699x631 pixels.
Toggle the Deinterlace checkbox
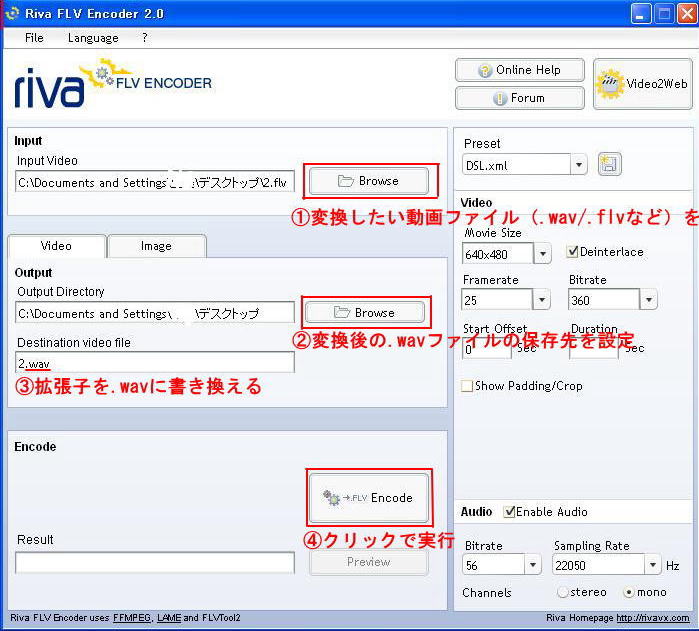tap(572, 252)
